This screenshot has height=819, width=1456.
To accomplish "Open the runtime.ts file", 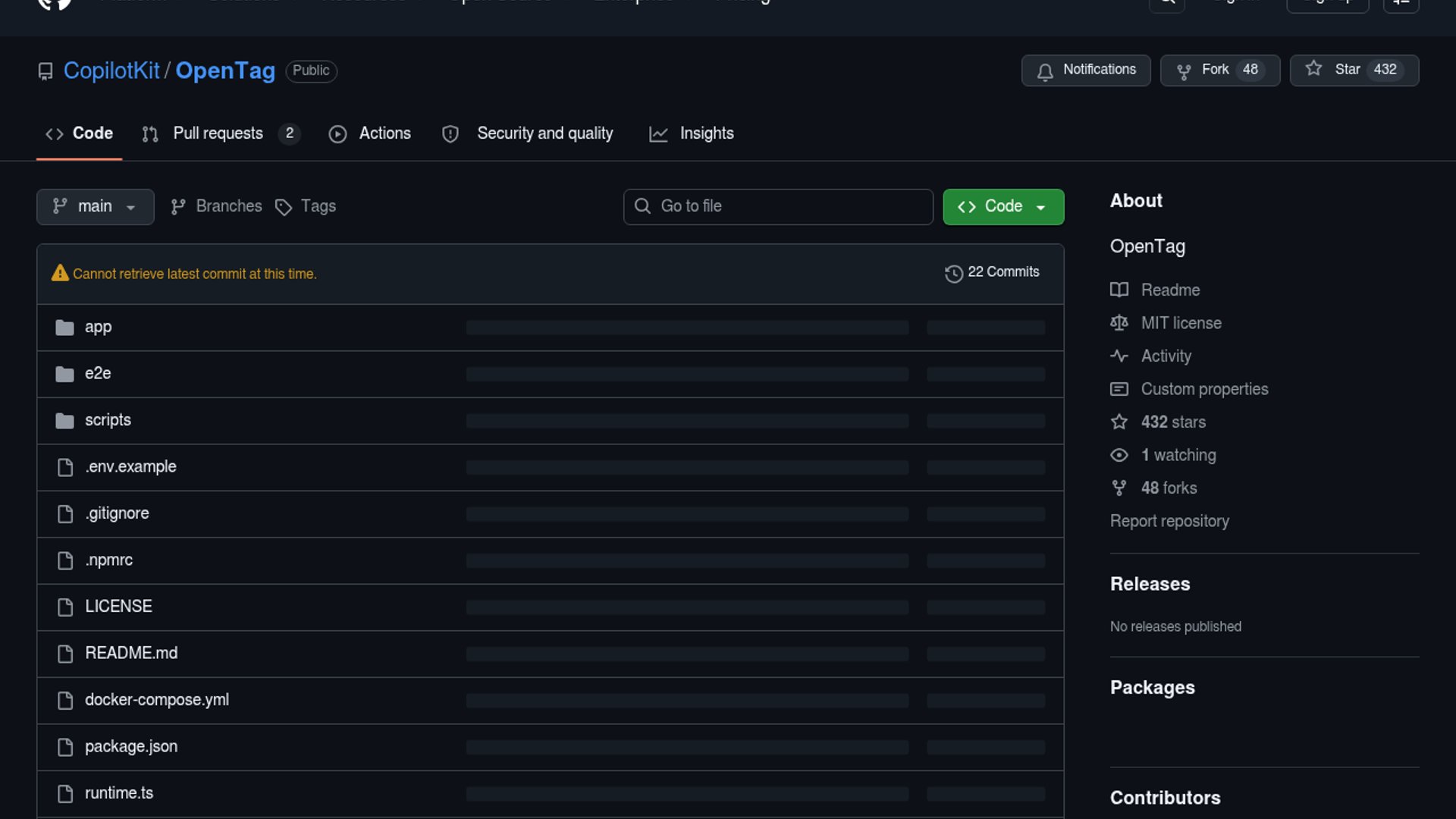I will (119, 793).
